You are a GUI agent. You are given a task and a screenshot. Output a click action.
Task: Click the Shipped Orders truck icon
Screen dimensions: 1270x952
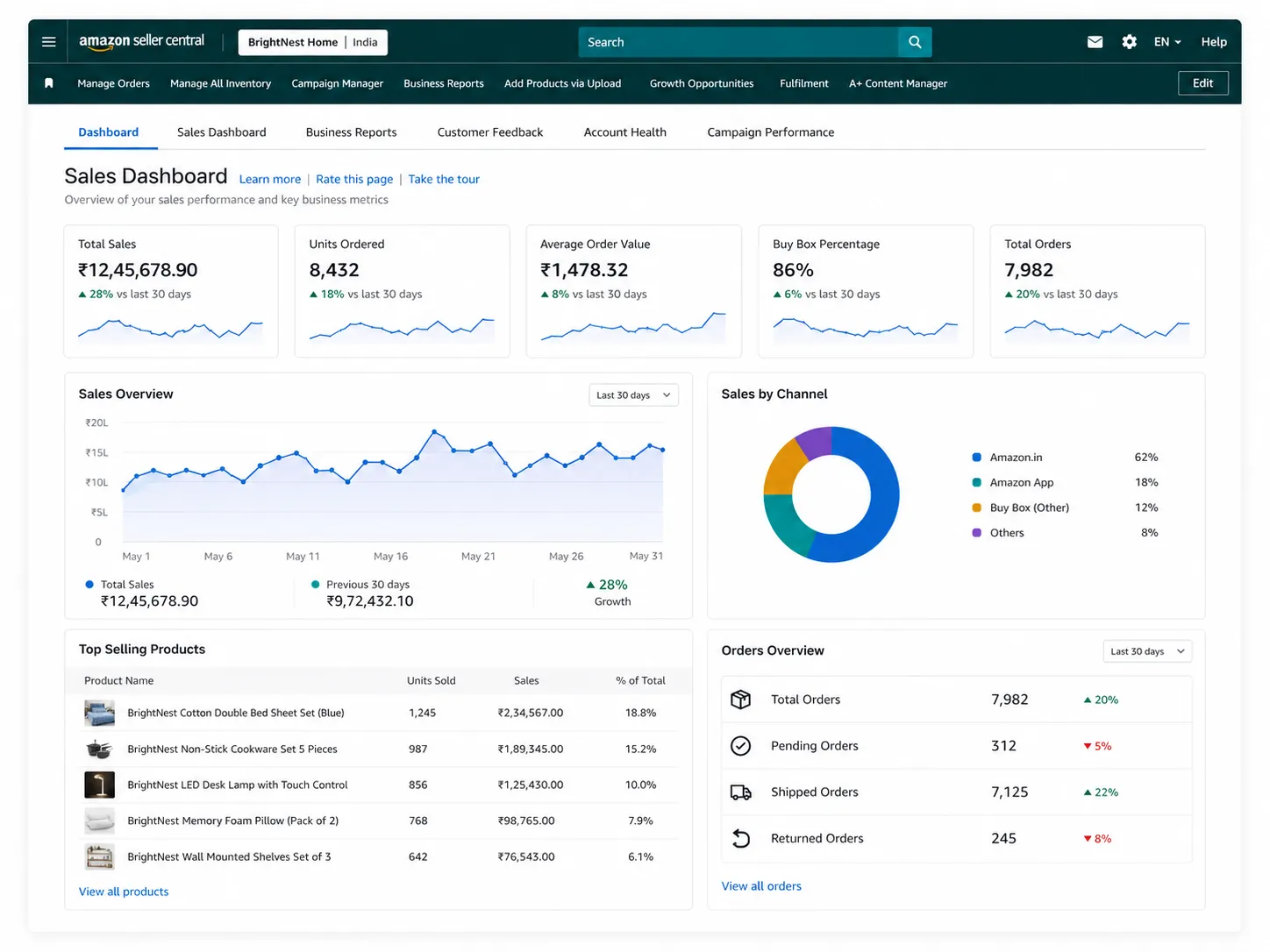[x=741, y=792]
